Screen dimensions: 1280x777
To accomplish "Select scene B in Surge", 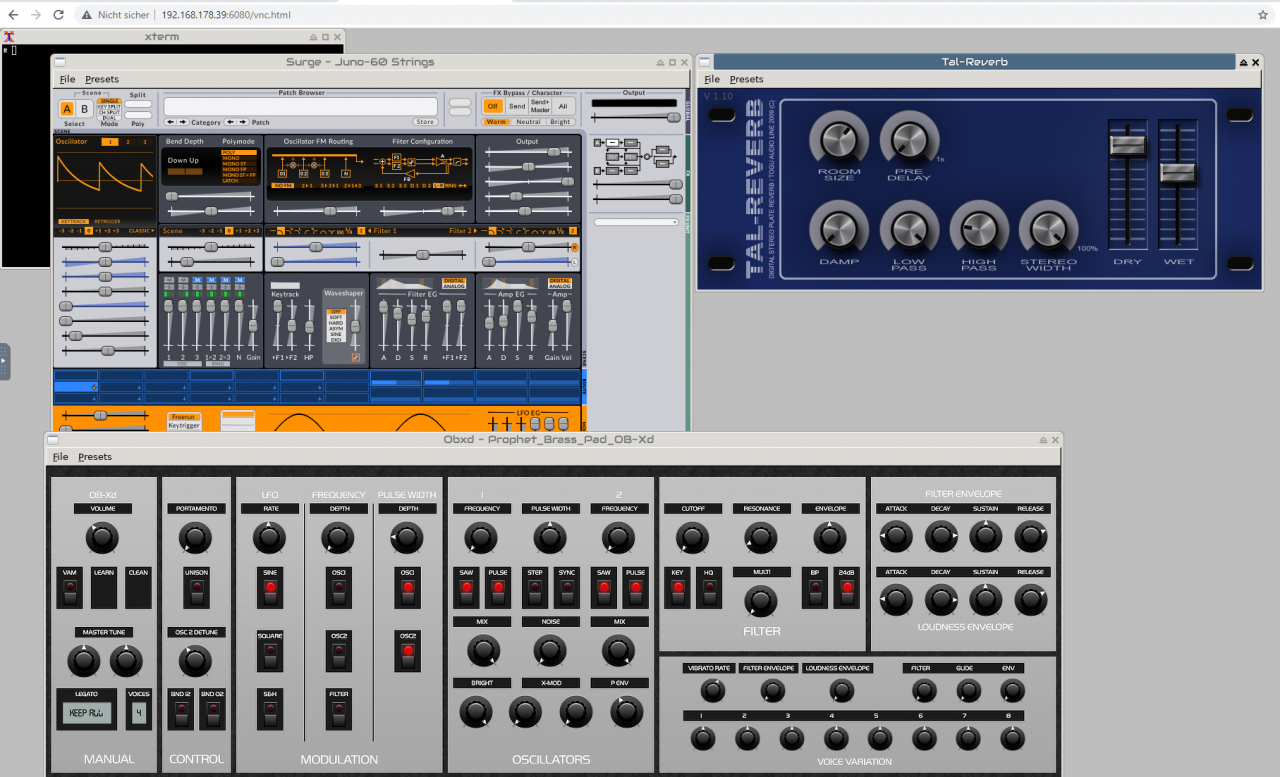I will [x=84, y=109].
